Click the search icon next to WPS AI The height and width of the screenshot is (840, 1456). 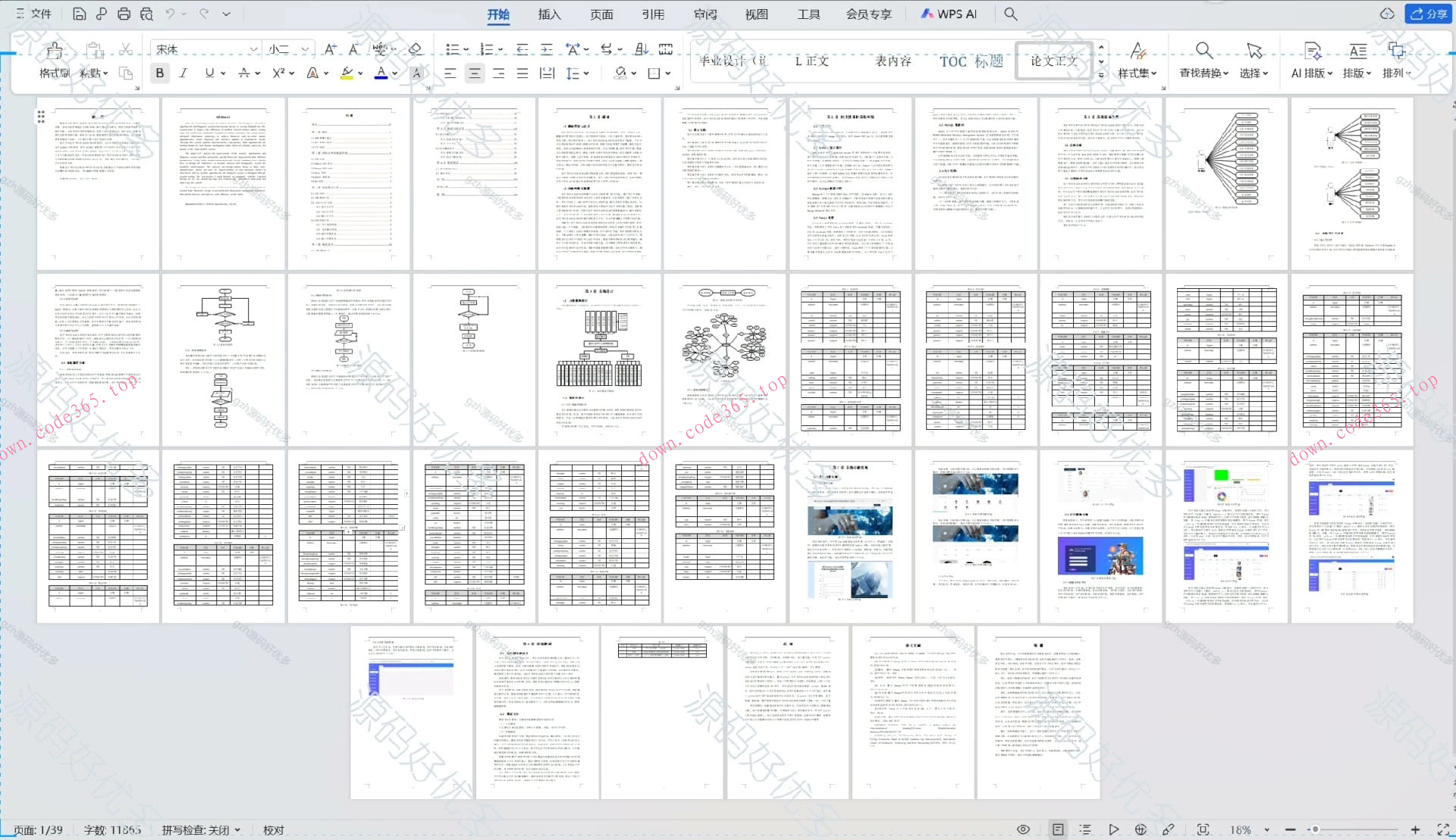(1011, 14)
